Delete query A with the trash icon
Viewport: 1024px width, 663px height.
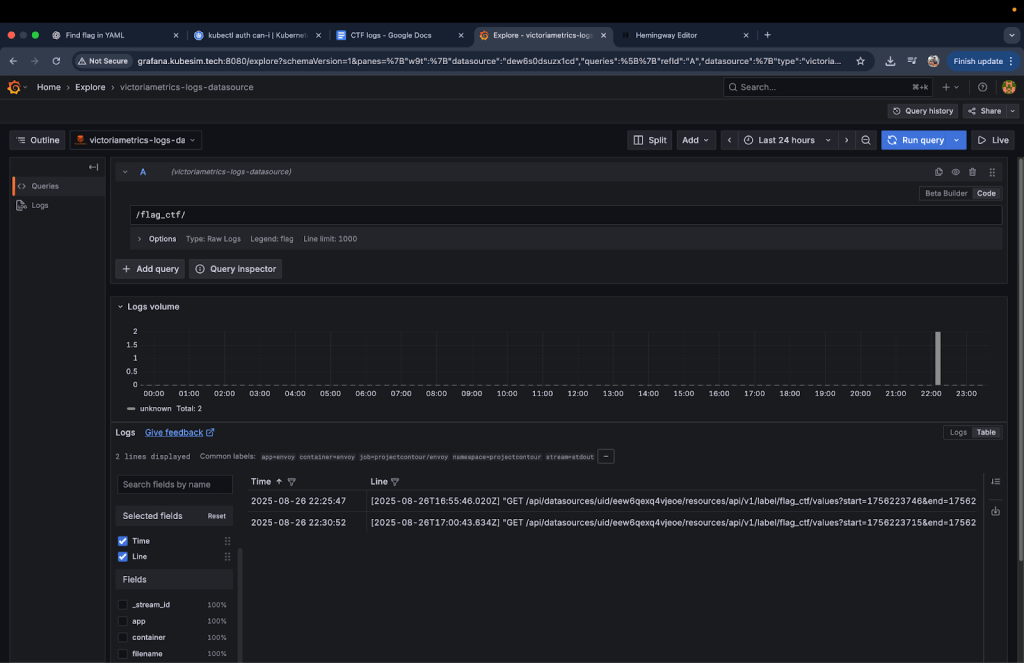(972, 172)
